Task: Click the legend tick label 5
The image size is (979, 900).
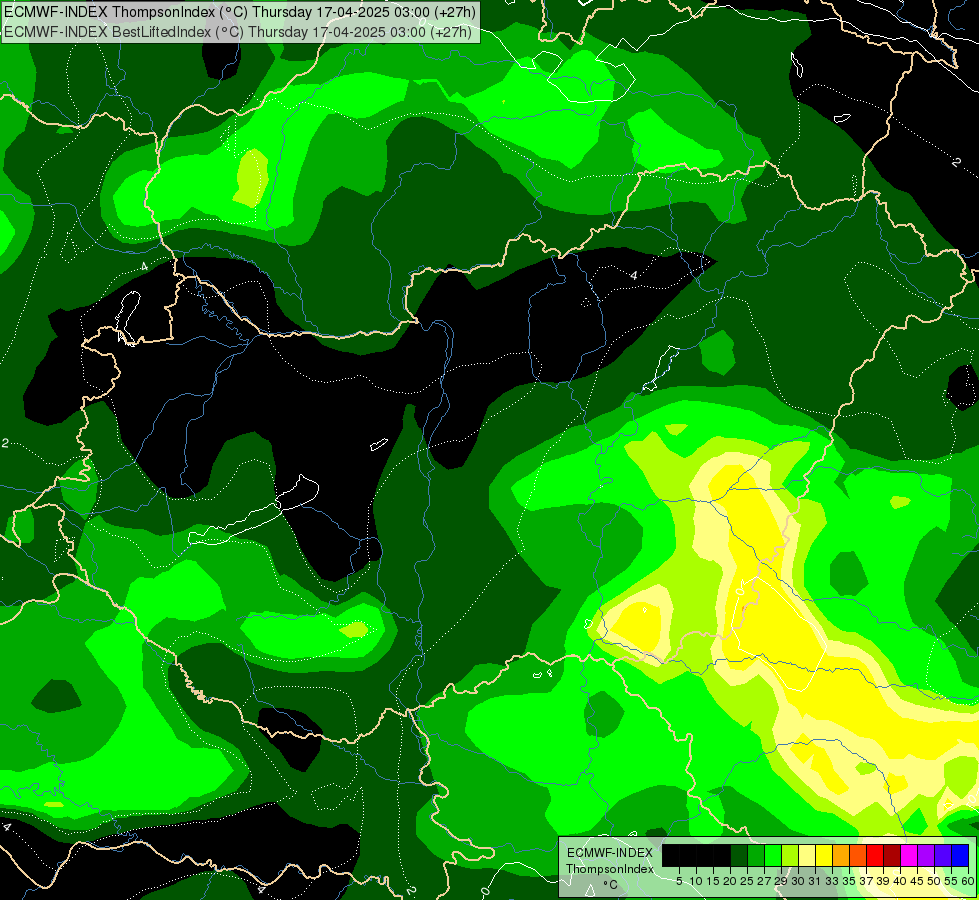Action: [679, 881]
